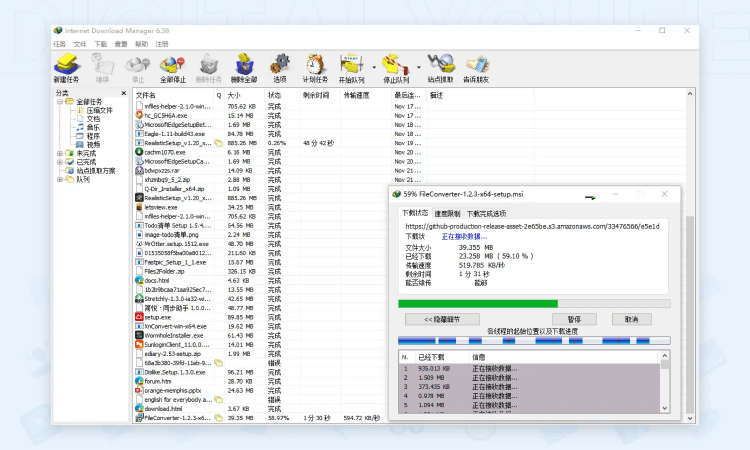Open the 文件 menu
This screenshot has height=450, width=750.
[80, 44]
